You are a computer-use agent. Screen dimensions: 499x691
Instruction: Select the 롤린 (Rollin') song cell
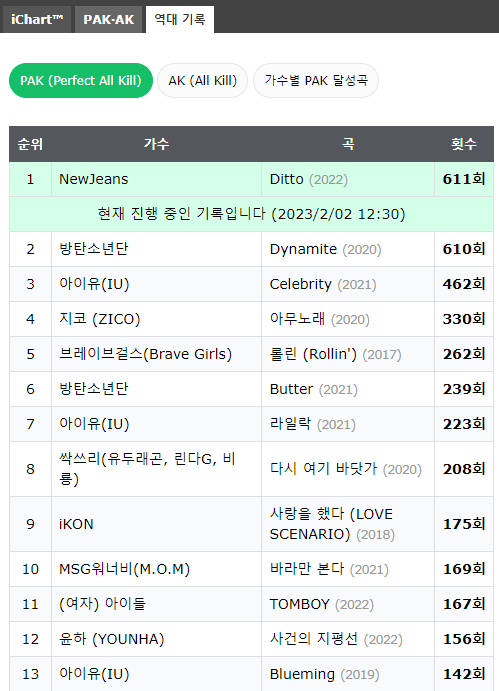tap(348, 354)
